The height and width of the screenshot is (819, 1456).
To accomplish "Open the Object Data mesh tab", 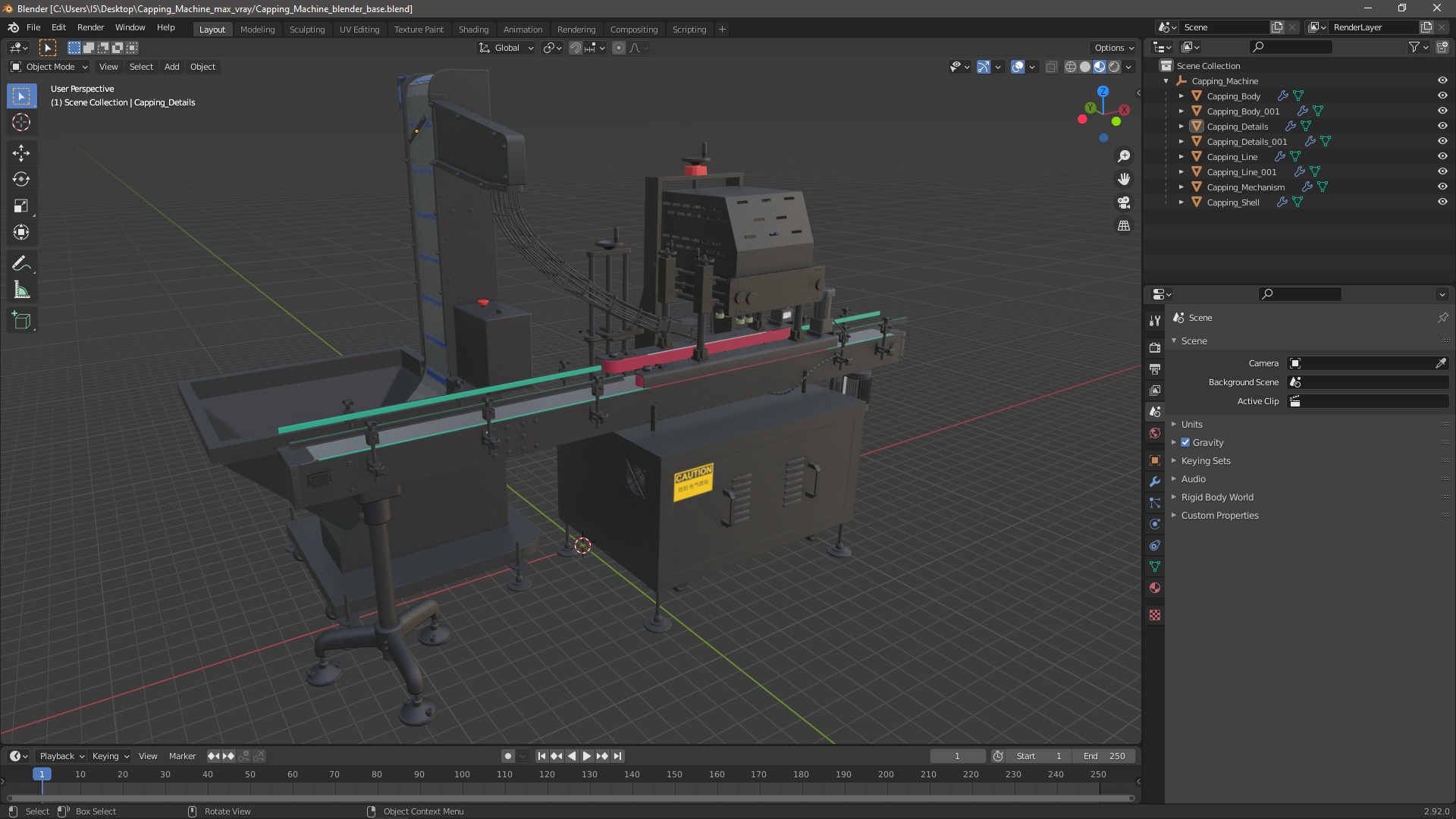I will pos(1155,566).
